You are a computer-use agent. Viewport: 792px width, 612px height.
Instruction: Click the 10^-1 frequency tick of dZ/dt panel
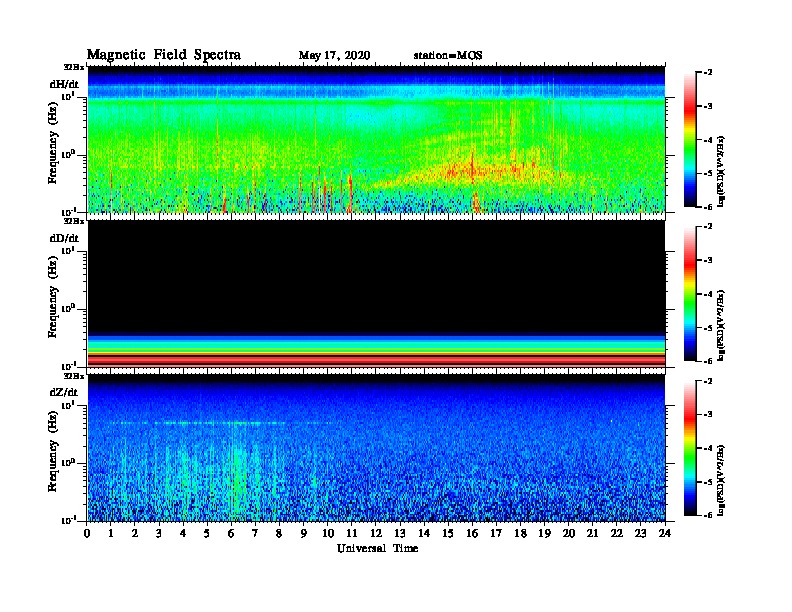[x=68, y=520]
